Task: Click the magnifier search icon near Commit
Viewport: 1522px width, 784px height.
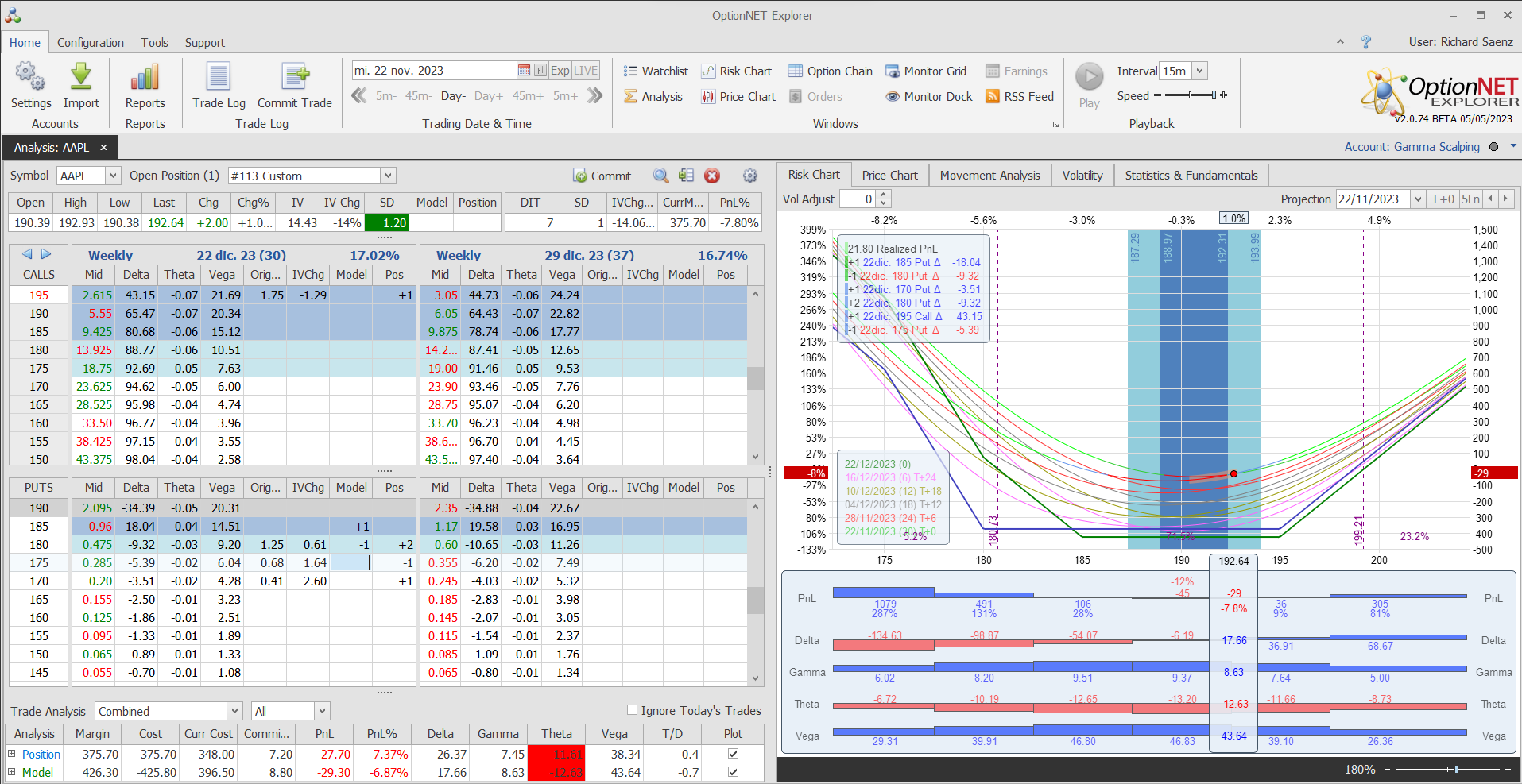Action: click(x=660, y=176)
